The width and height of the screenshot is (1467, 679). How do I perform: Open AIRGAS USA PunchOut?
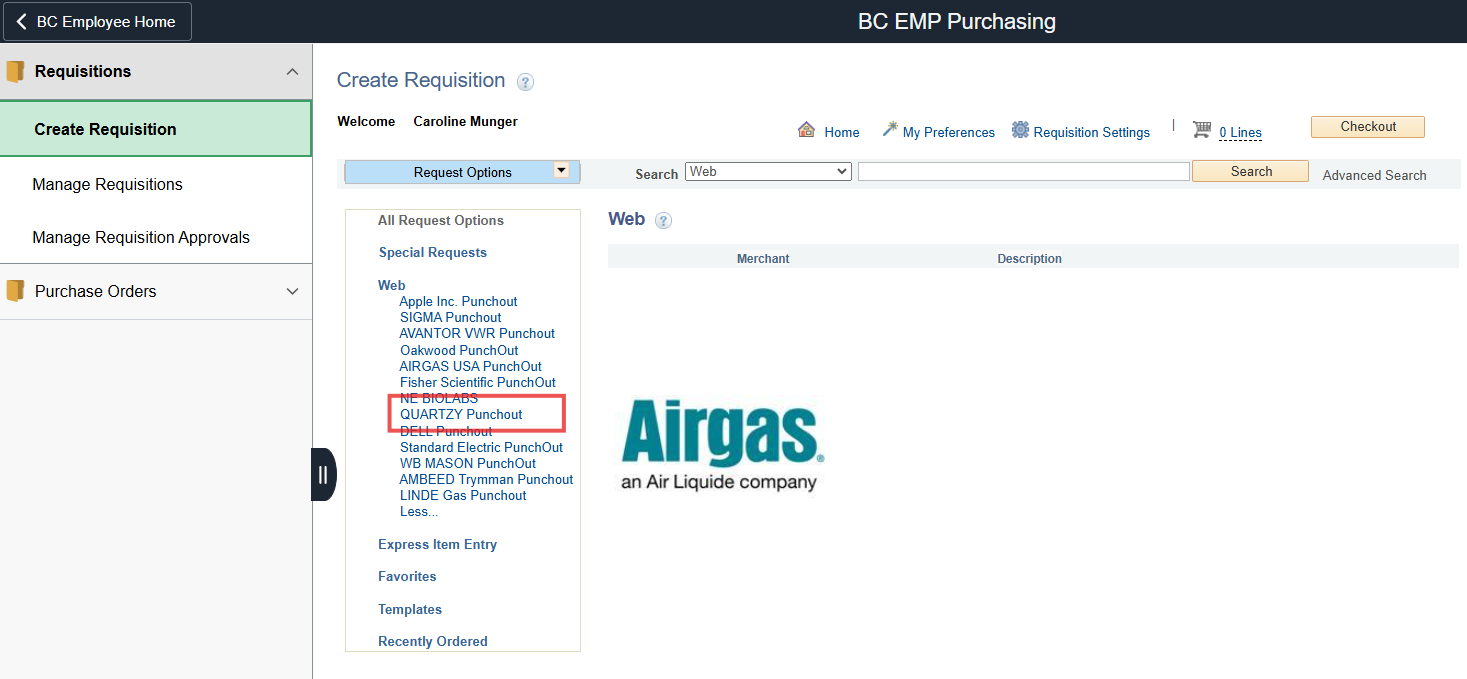point(470,366)
